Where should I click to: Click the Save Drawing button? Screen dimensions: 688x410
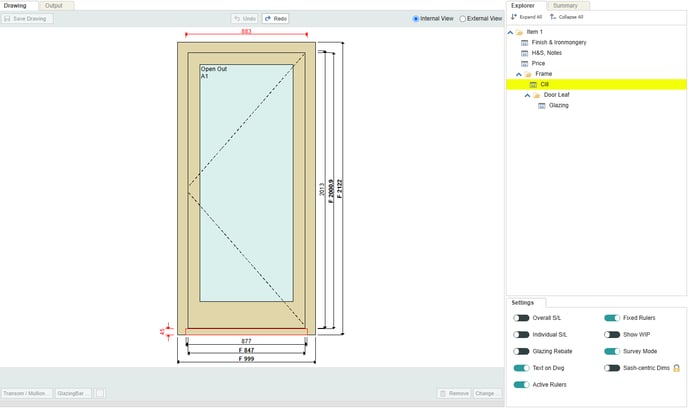click(27, 18)
